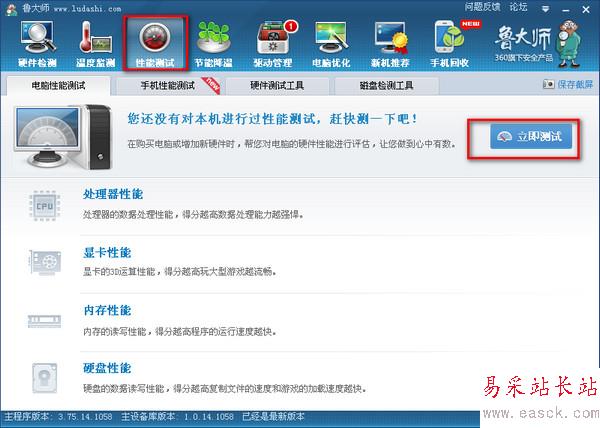
Task: Click 硬盘性能 heading
Action: 107,368
